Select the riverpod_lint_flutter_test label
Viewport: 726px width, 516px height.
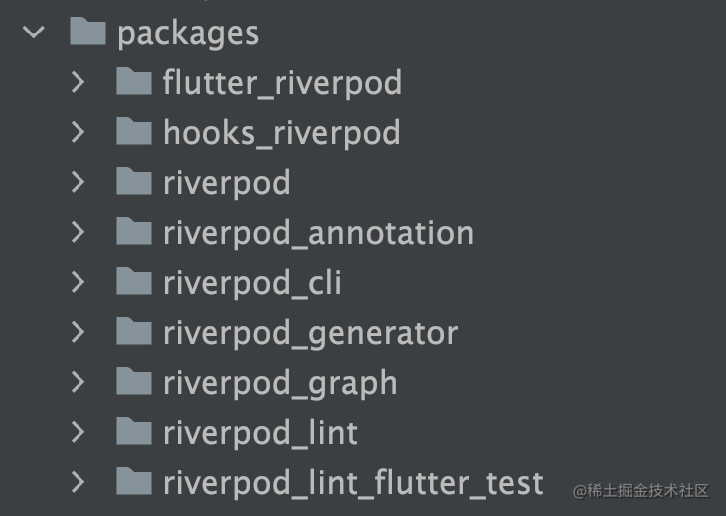(353, 484)
